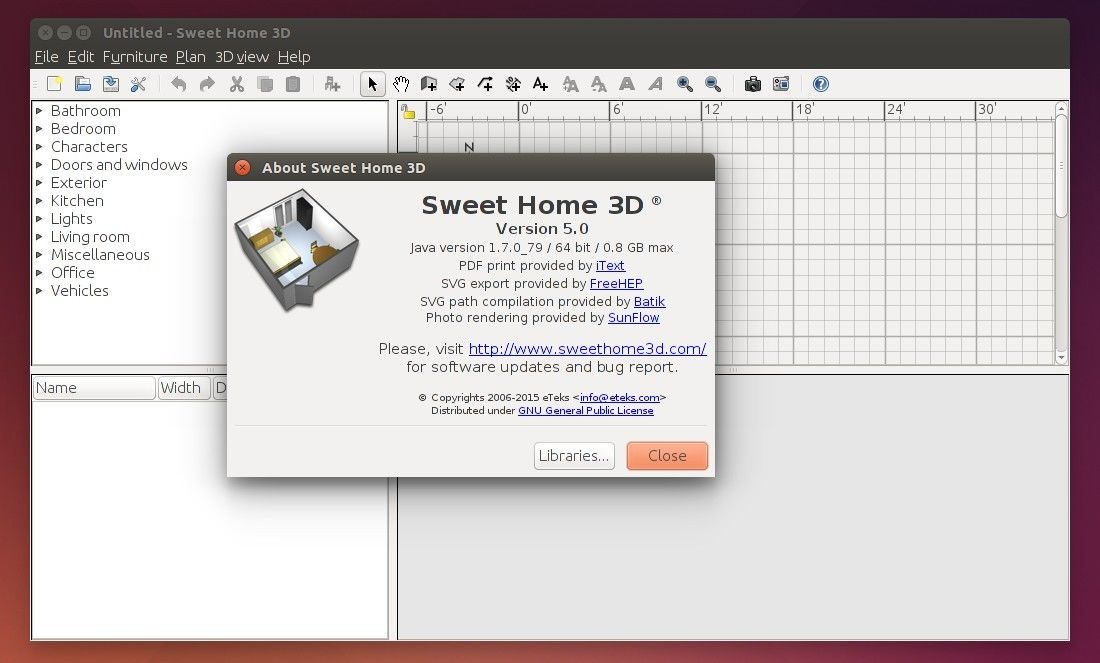Click the lock icon at plan ruler corner
This screenshot has width=1100, height=663.
[408, 111]
